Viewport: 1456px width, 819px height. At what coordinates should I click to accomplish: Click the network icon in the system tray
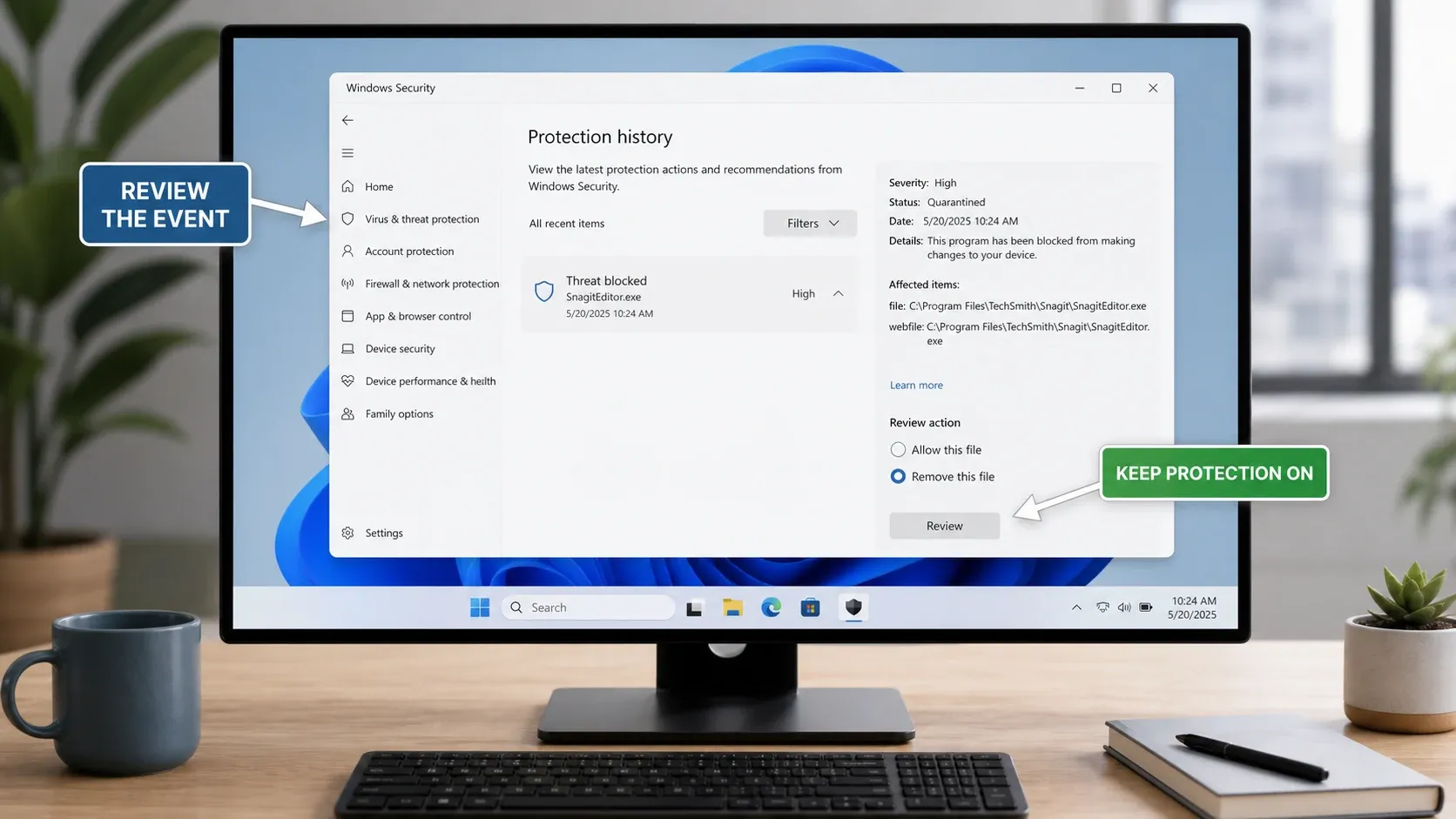1102,608
